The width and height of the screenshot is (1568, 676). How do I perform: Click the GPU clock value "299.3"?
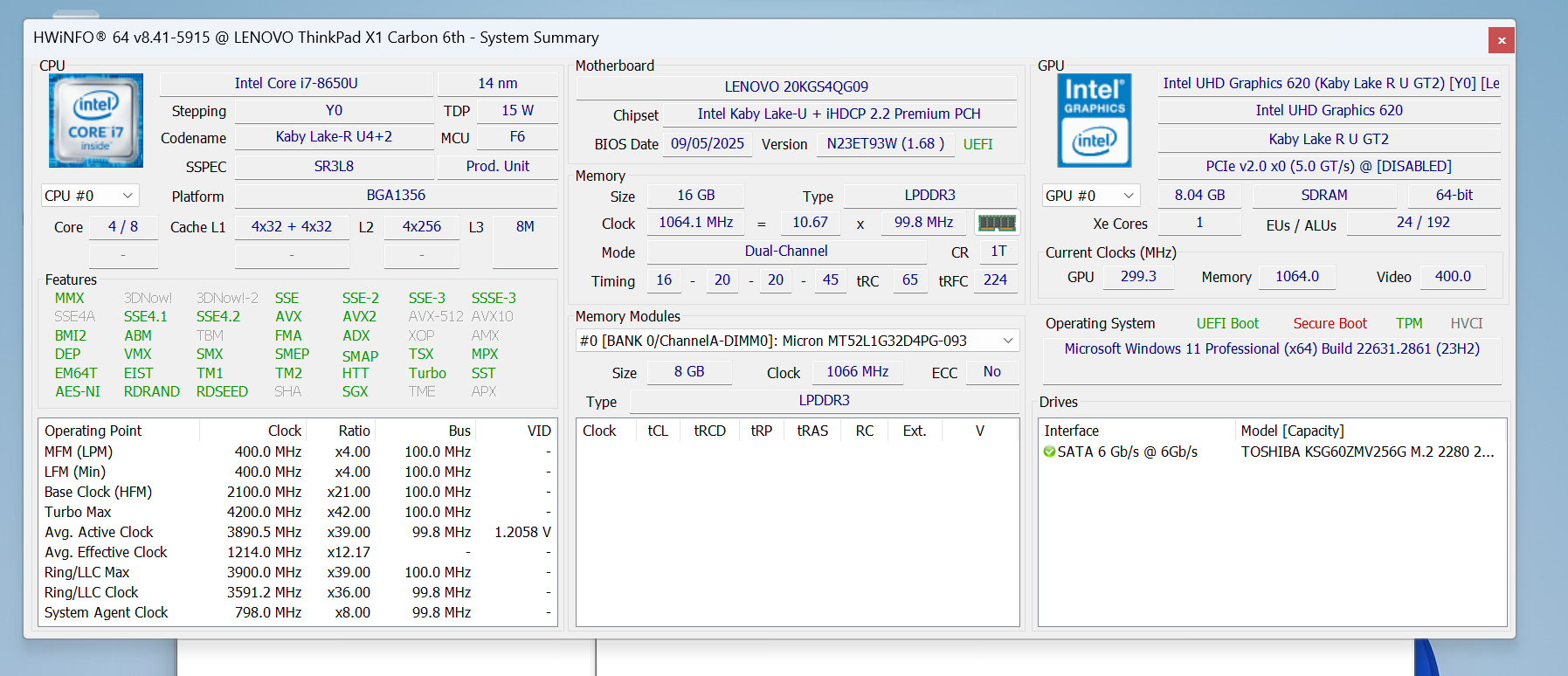1138,277
